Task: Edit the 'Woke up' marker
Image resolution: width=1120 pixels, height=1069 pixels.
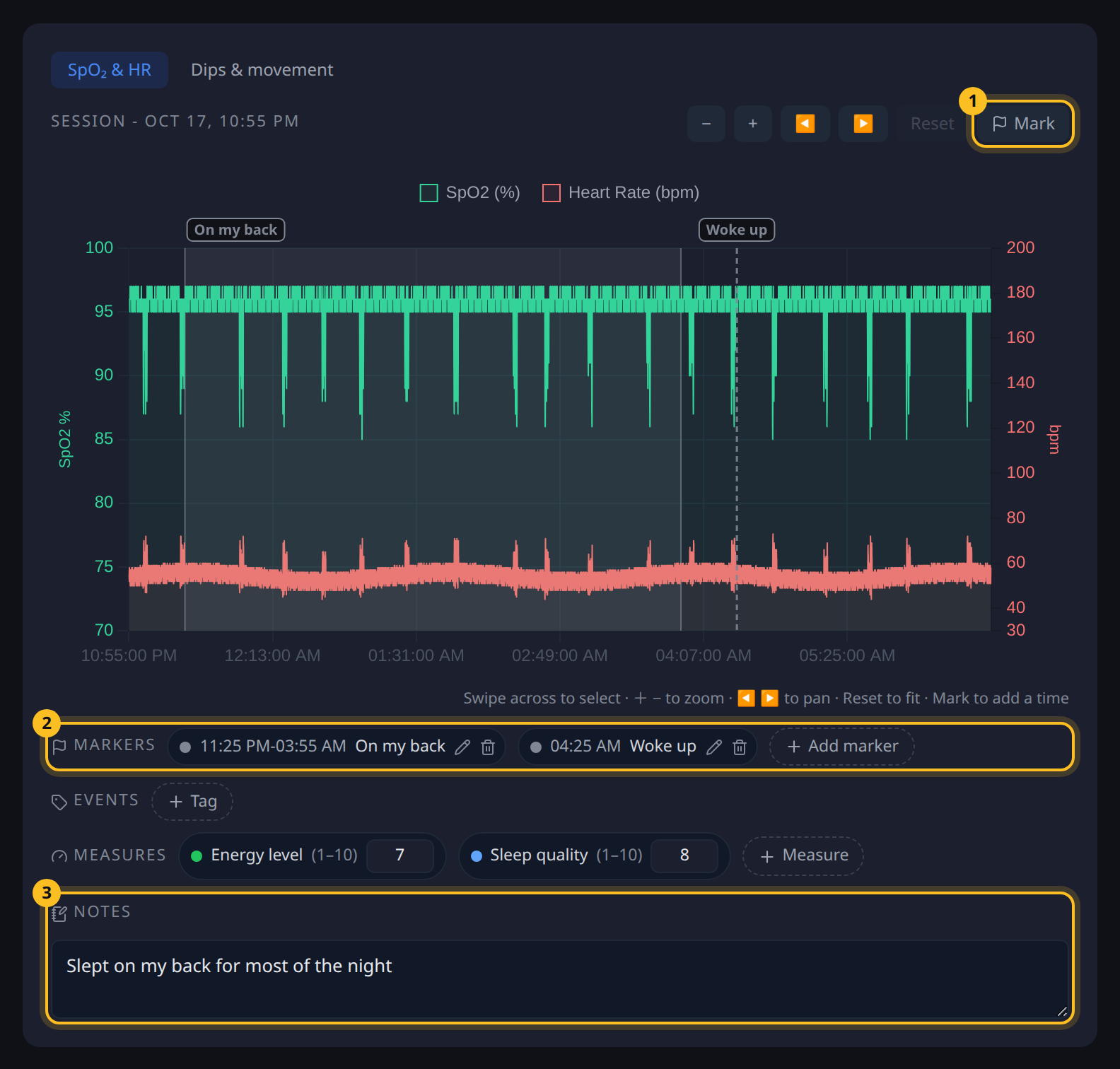Action: click(x=714, y=747)
